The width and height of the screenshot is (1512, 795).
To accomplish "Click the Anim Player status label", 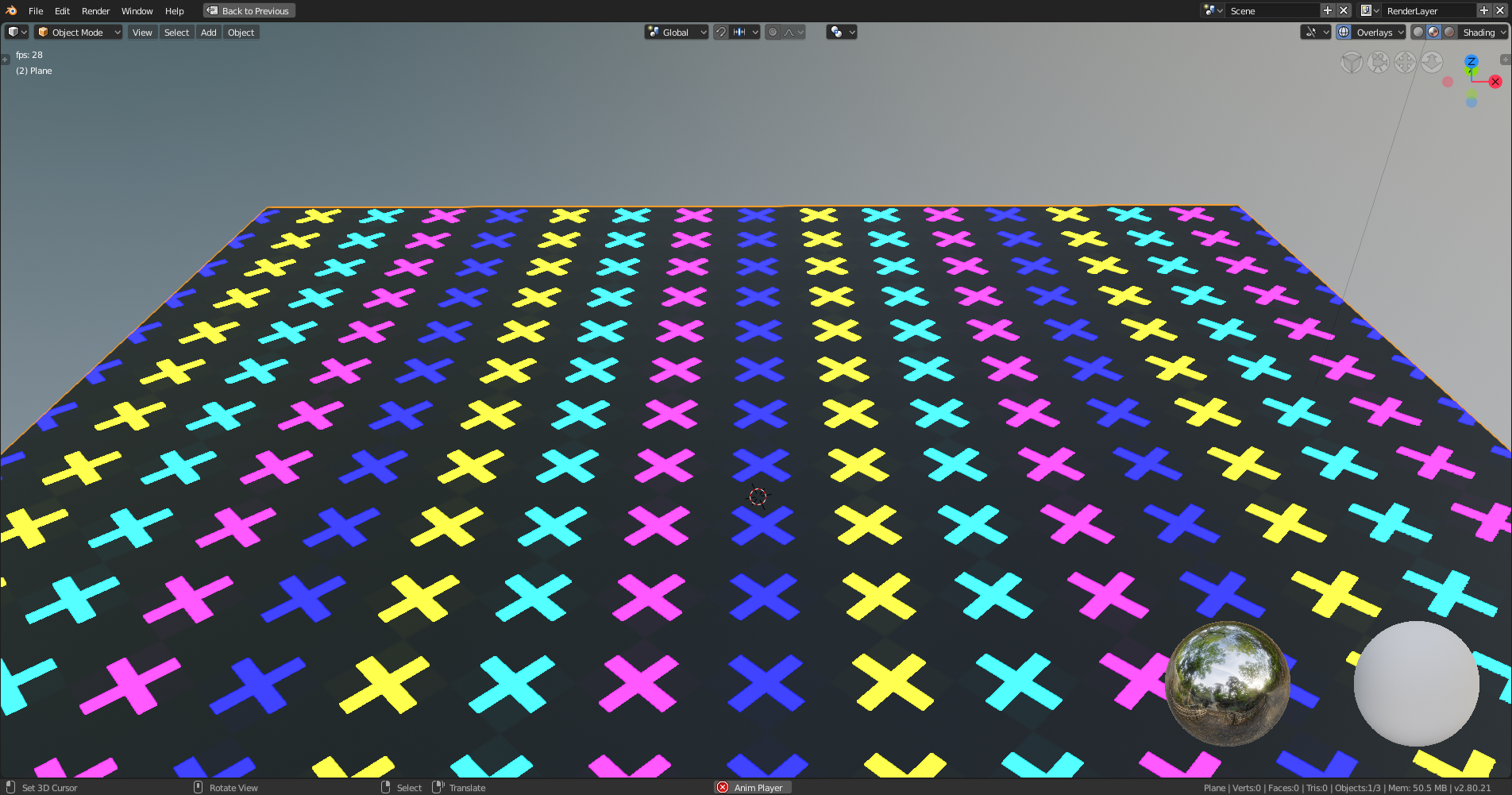I will 758,788.
